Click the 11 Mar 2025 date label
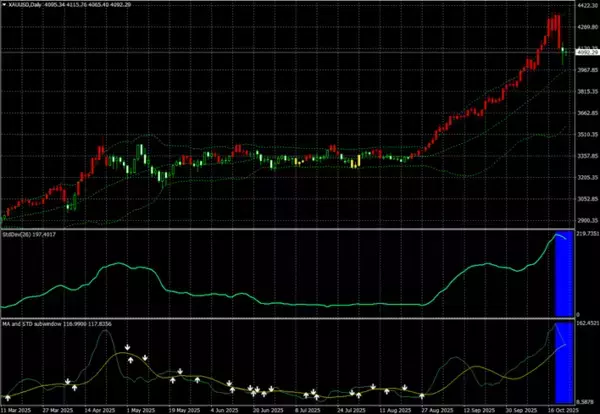600x414 pixels. tap(20, 409)
